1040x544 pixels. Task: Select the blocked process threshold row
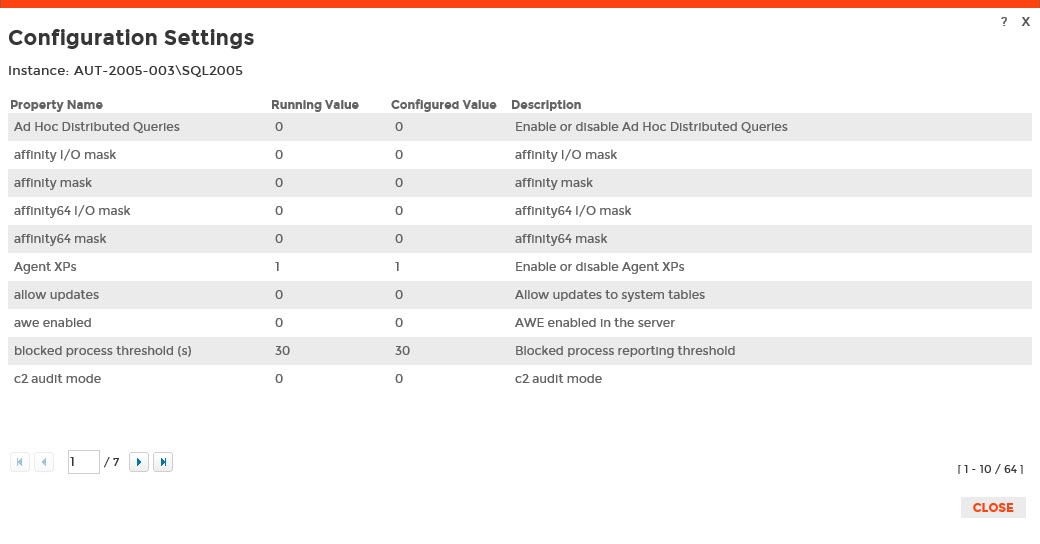(x=102, y=351)
